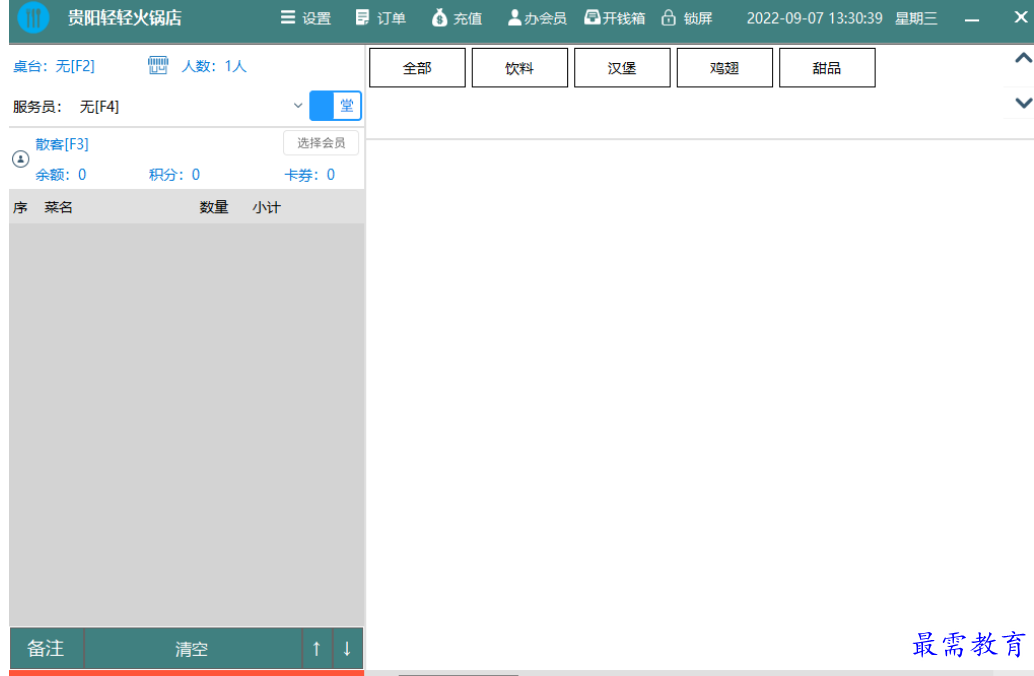This screenshot has height=676, width=1034.
Task: Click the 余额: 0 balance text
Action: [61, 175]
